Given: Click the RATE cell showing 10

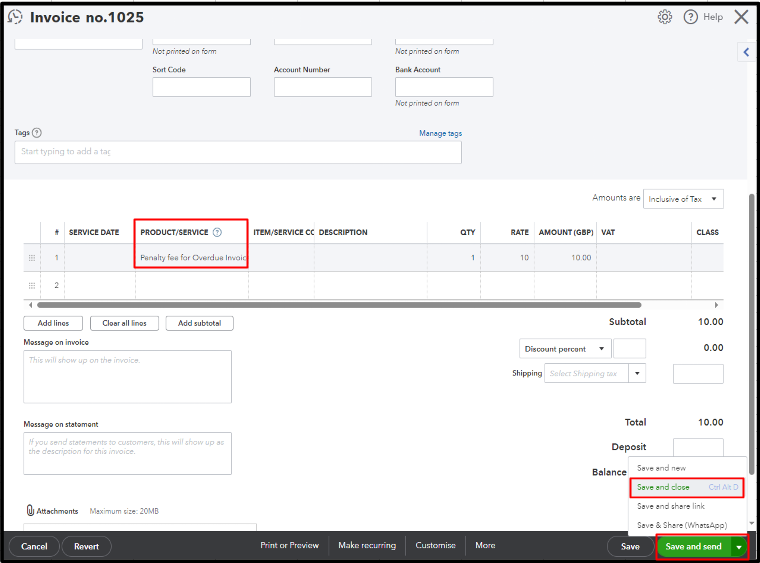Looking at the screenshot, I should tap(507, 258).
